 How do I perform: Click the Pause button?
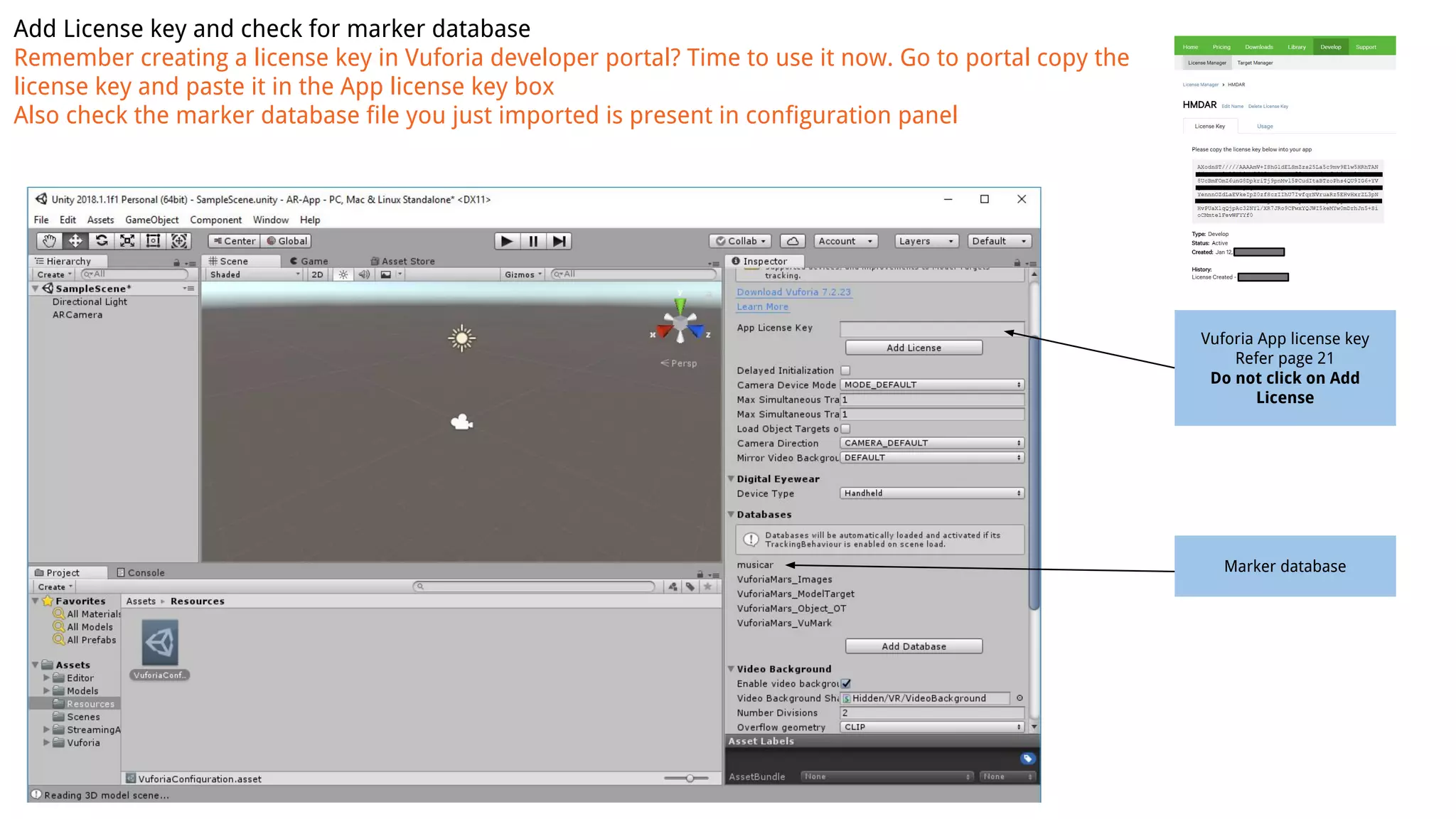533,241
